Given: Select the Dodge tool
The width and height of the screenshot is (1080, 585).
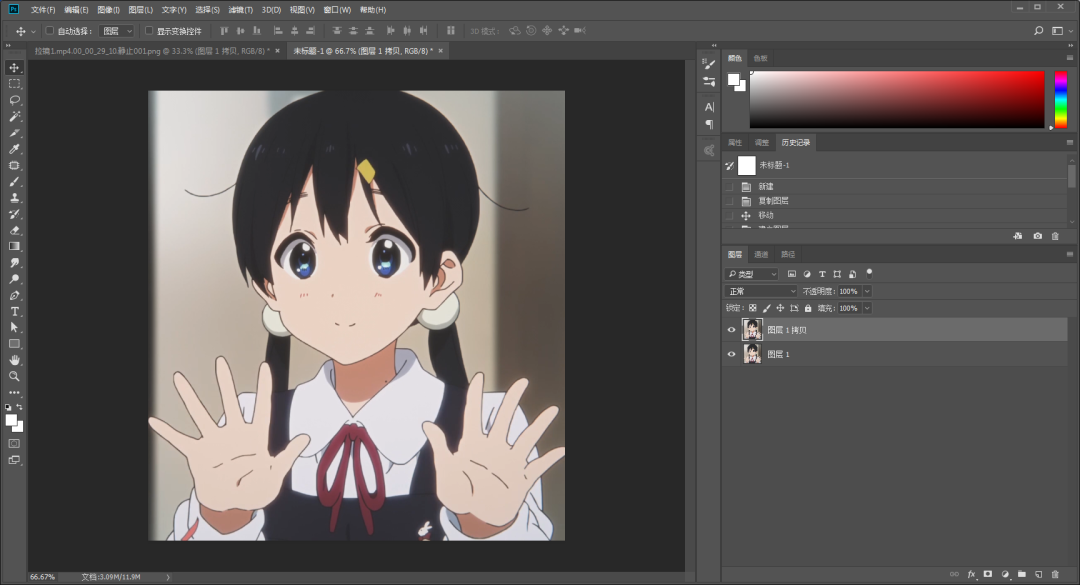Looking at the screenshot, I should tap(14, 279).
